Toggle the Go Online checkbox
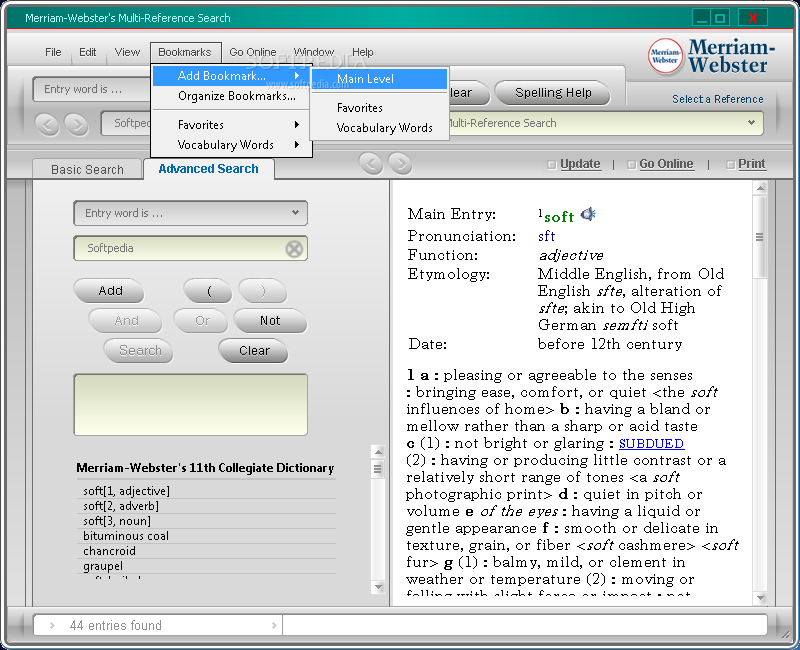Screen dimensions: 800x650 632,164
